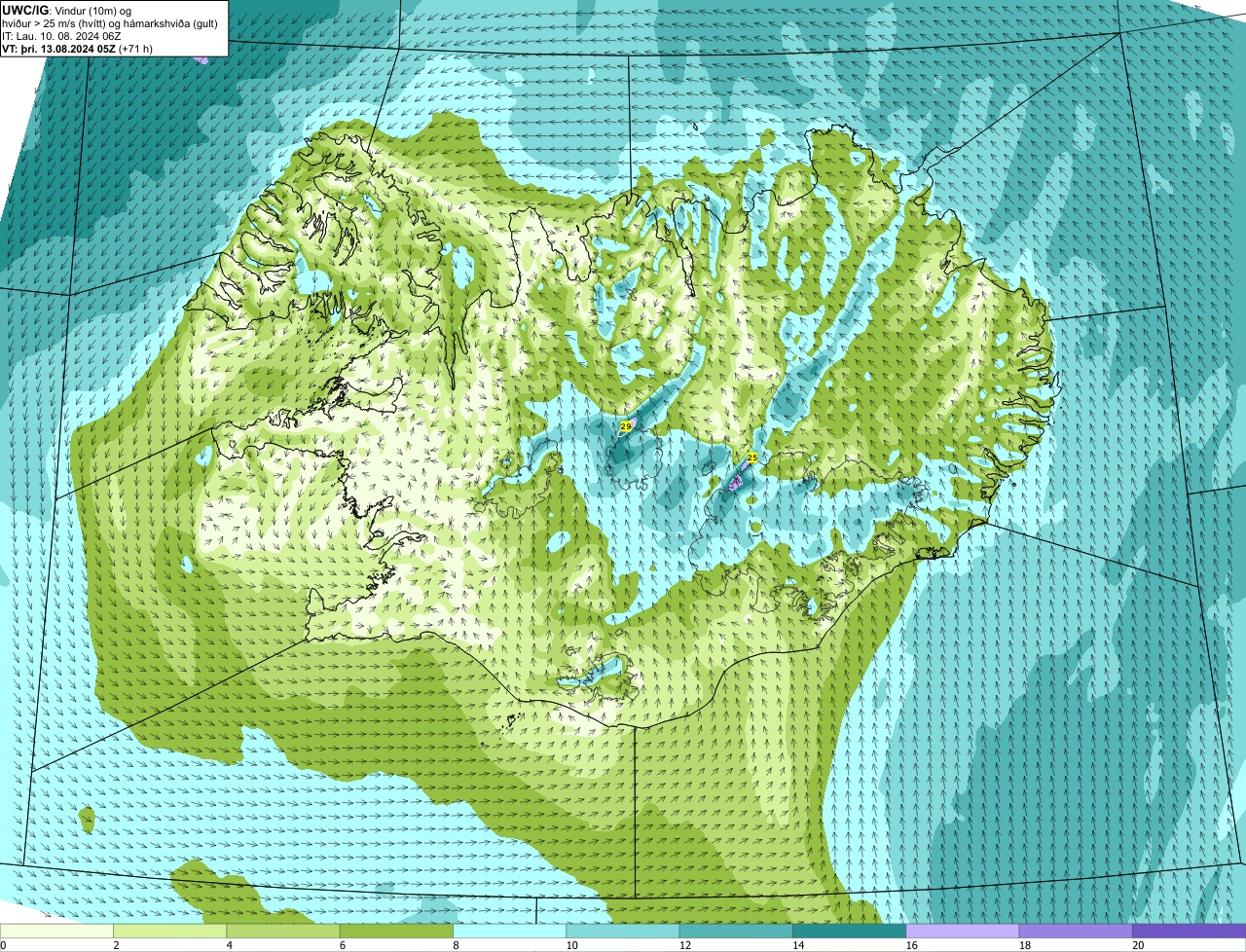Click the legend scale label '12'

point(685,945)
